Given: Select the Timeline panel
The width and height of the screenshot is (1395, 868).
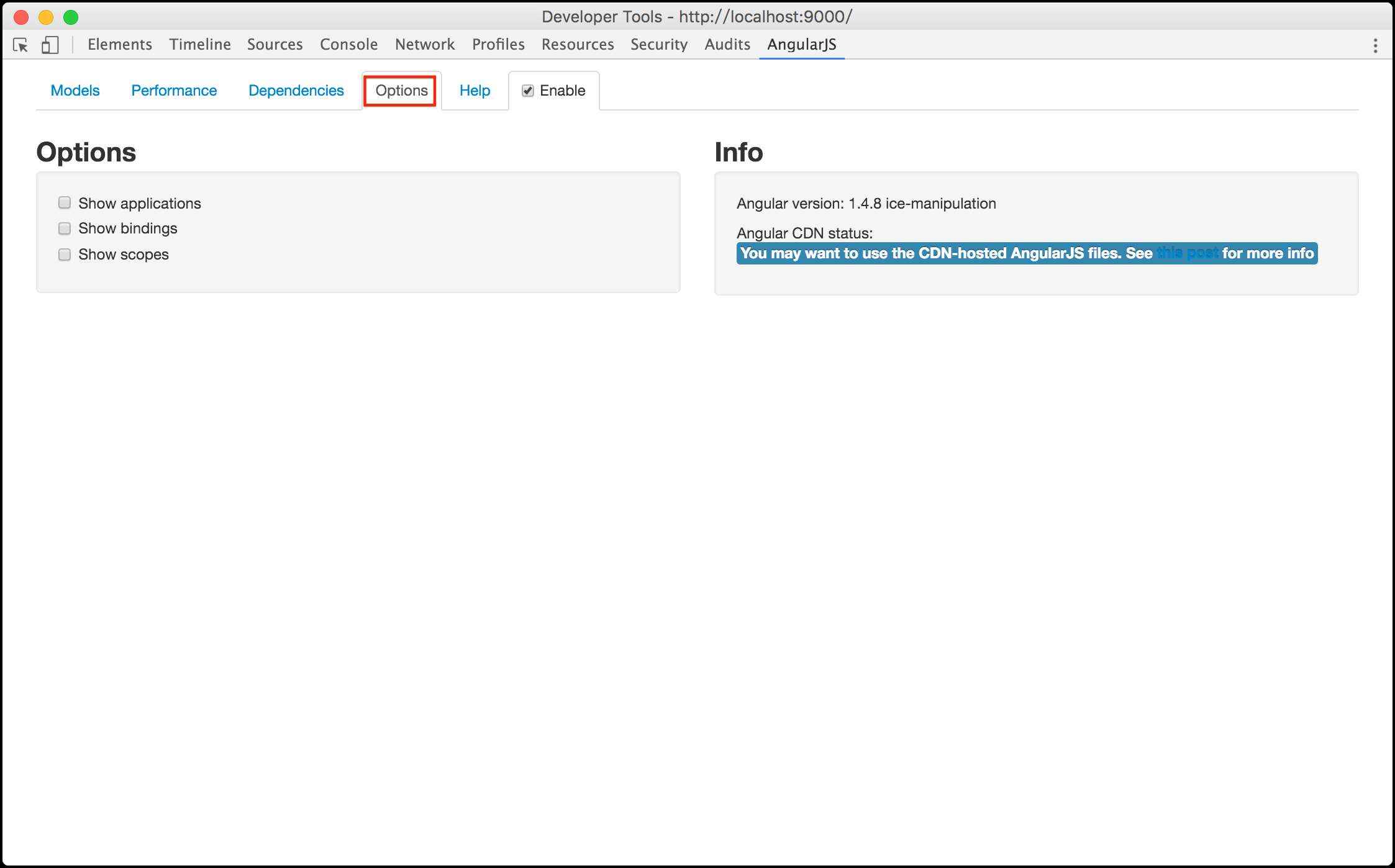Looking at the screenshot, I should click(200, 45).
